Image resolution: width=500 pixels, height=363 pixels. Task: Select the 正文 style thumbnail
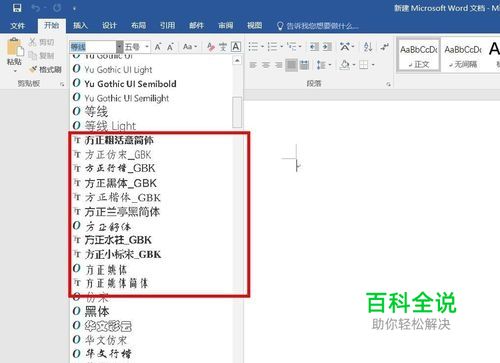419,55
